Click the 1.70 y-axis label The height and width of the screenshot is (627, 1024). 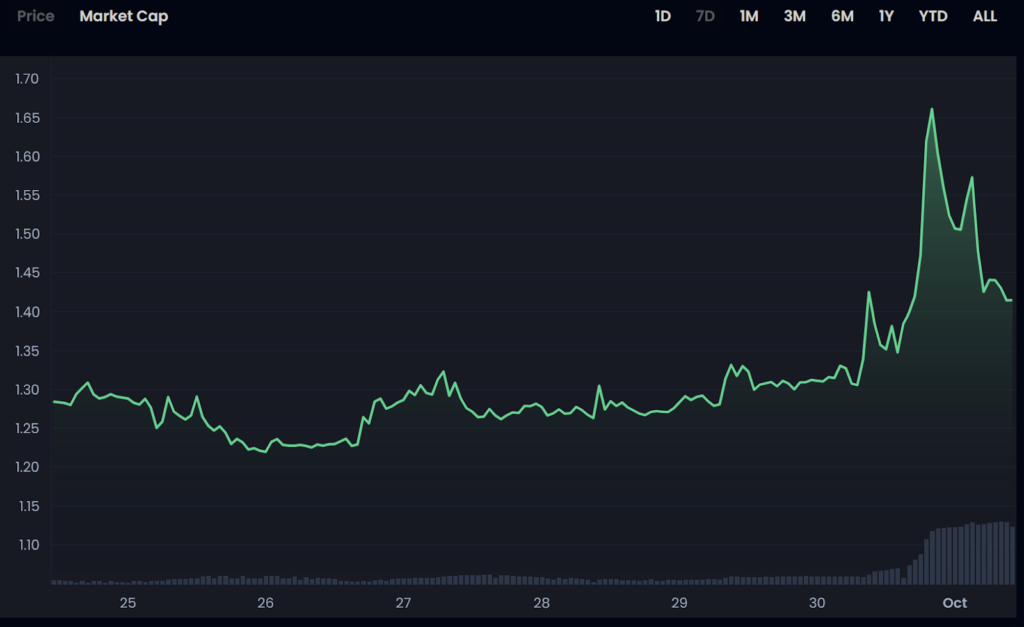[27, 79]
